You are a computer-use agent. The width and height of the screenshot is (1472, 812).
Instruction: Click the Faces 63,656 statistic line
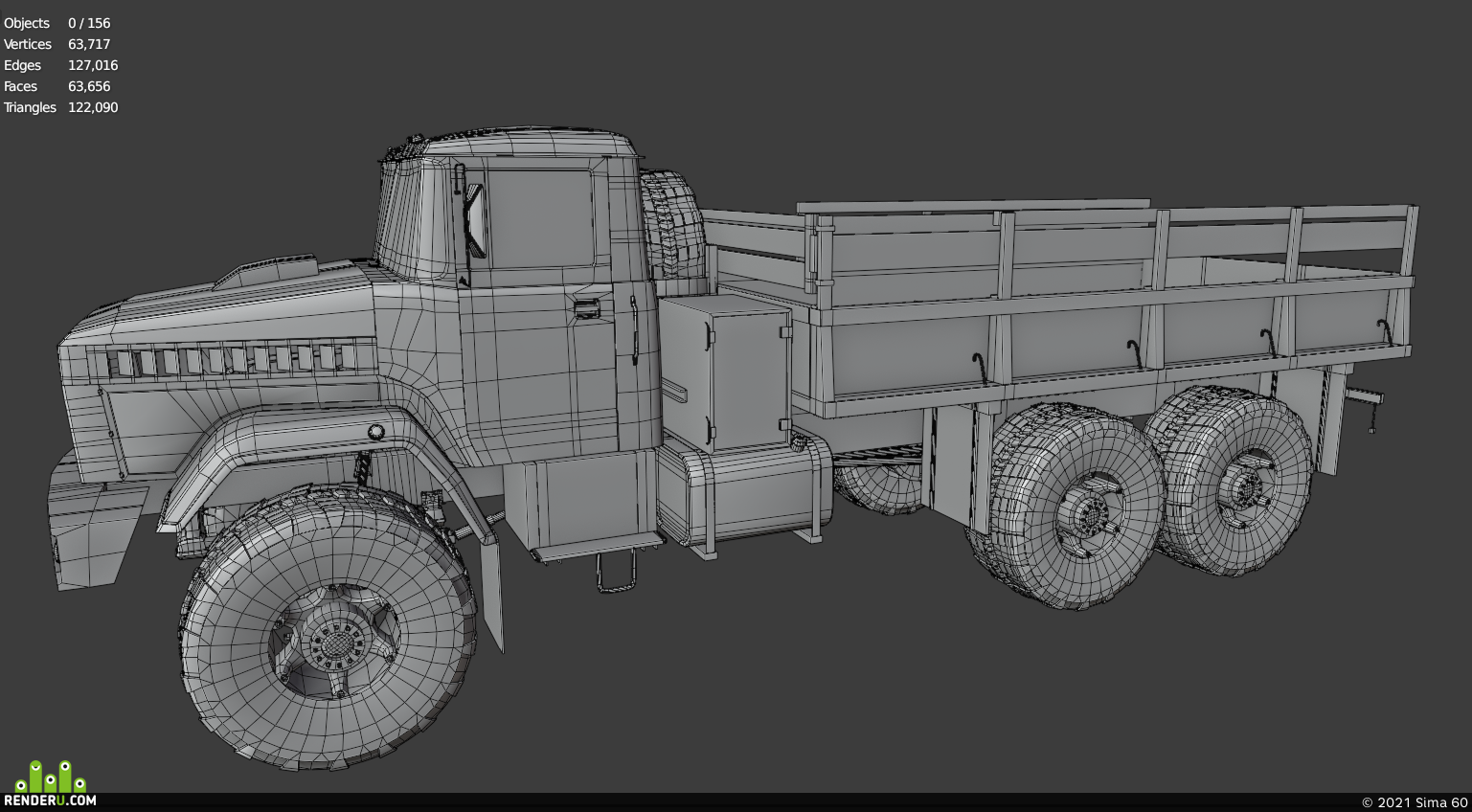57,86
